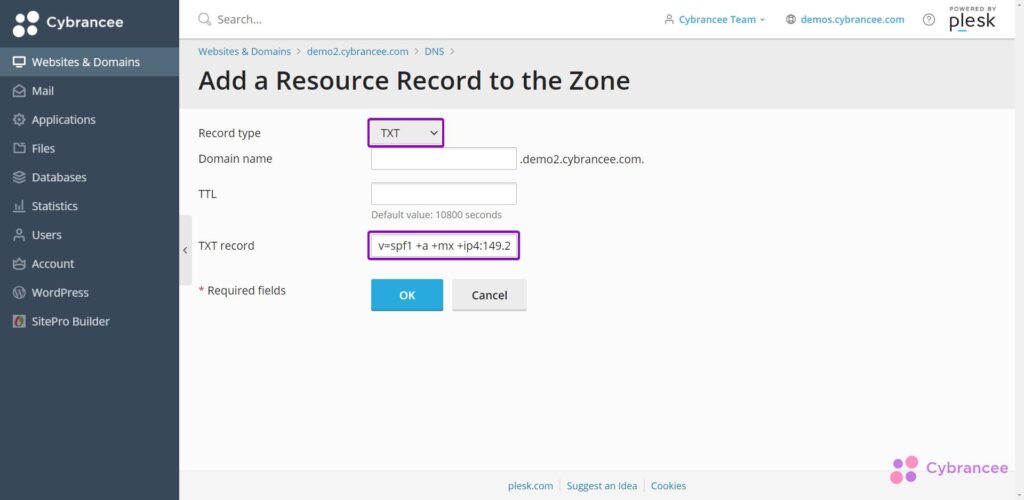Screen dimensions: 1024x500
Task: Click the Statistics bar chart icon
Action: pos(19,206)
